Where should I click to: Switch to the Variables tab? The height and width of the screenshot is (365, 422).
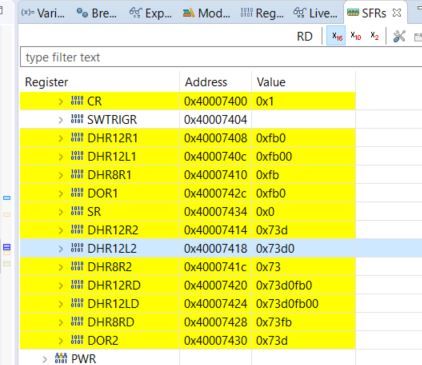(x=43, y=13)
